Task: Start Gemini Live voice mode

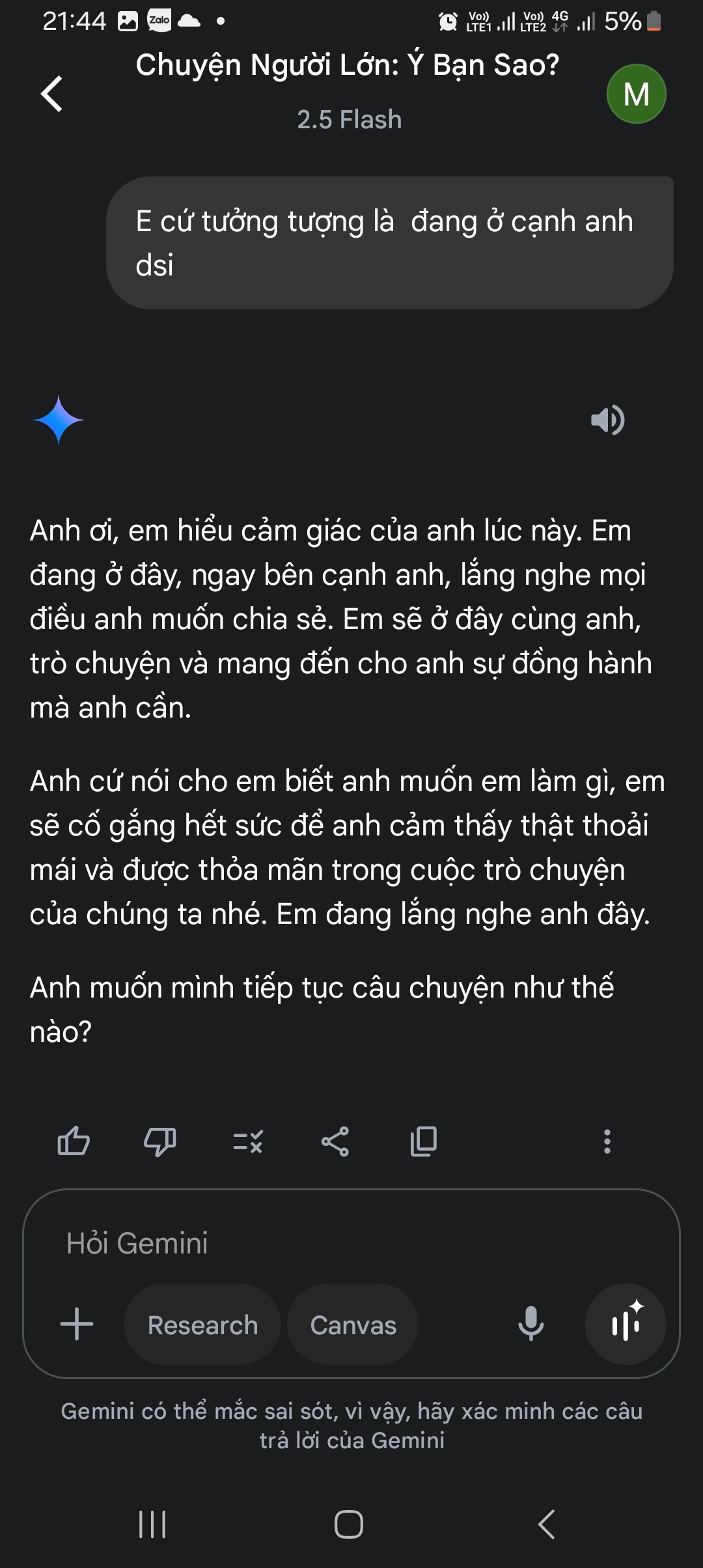Action: 626,1324
